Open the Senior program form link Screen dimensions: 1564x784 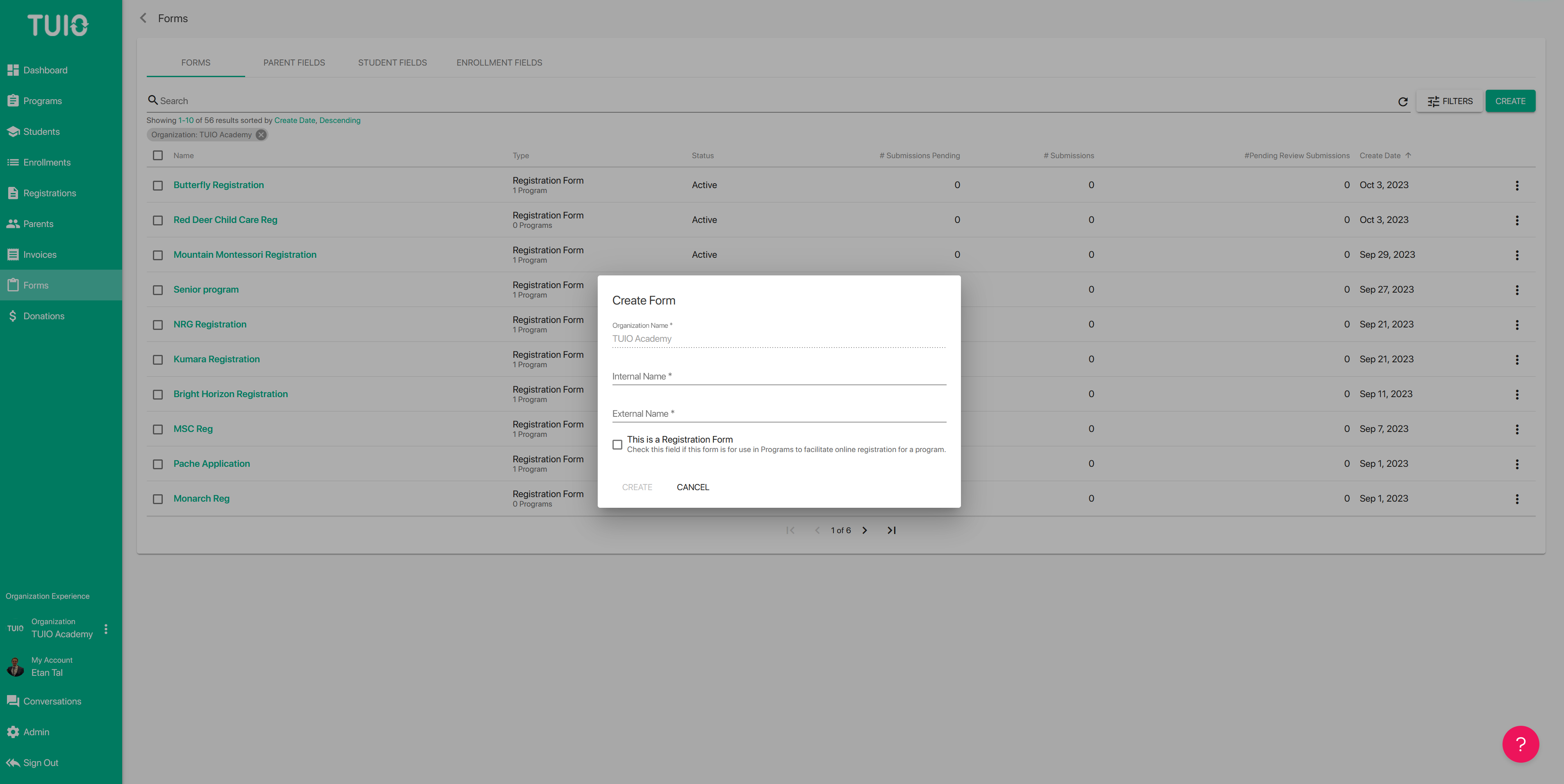tap(206, 289)
